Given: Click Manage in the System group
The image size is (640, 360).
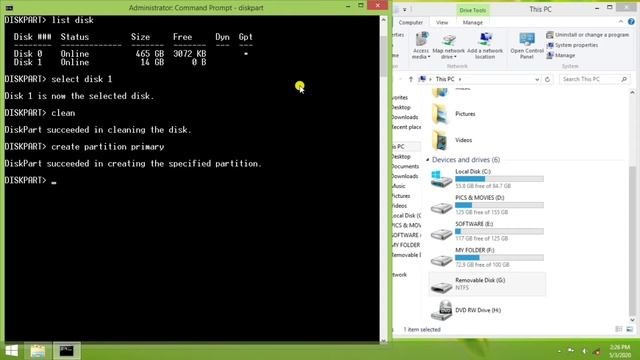Looking at the screenshot, I should click(561, 55).
